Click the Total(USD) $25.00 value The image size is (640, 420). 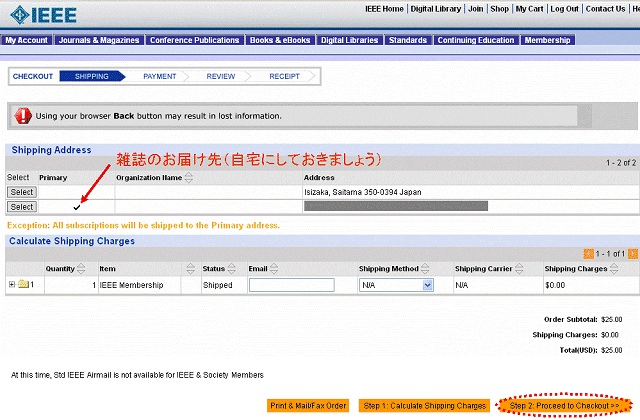click(611, 350)
